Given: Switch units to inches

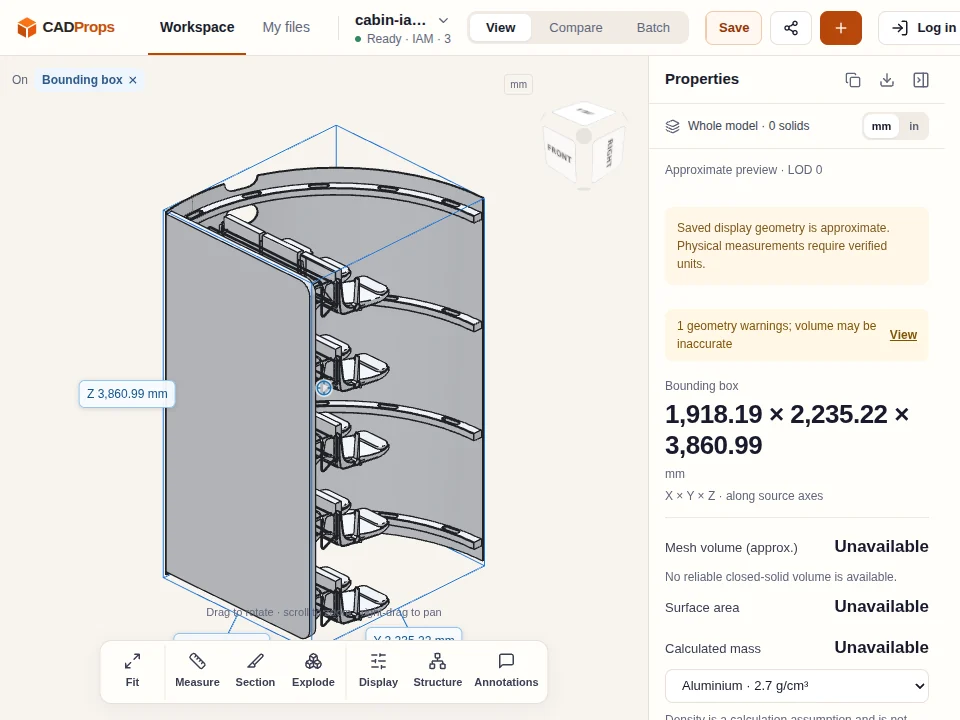Looking at the screenshot, I should click(x=913, y=126).
